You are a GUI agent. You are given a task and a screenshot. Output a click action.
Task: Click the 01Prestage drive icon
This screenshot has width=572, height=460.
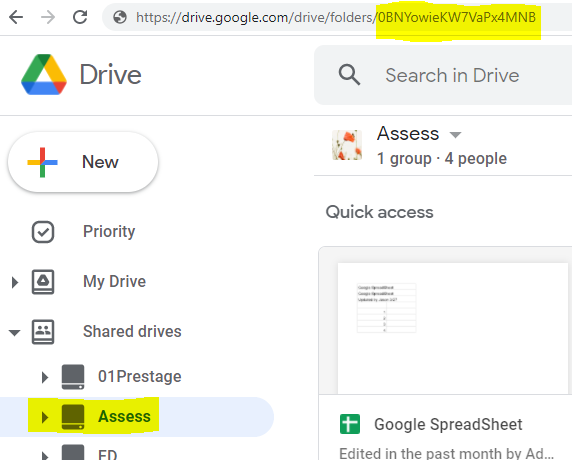[x=73, y=377]
